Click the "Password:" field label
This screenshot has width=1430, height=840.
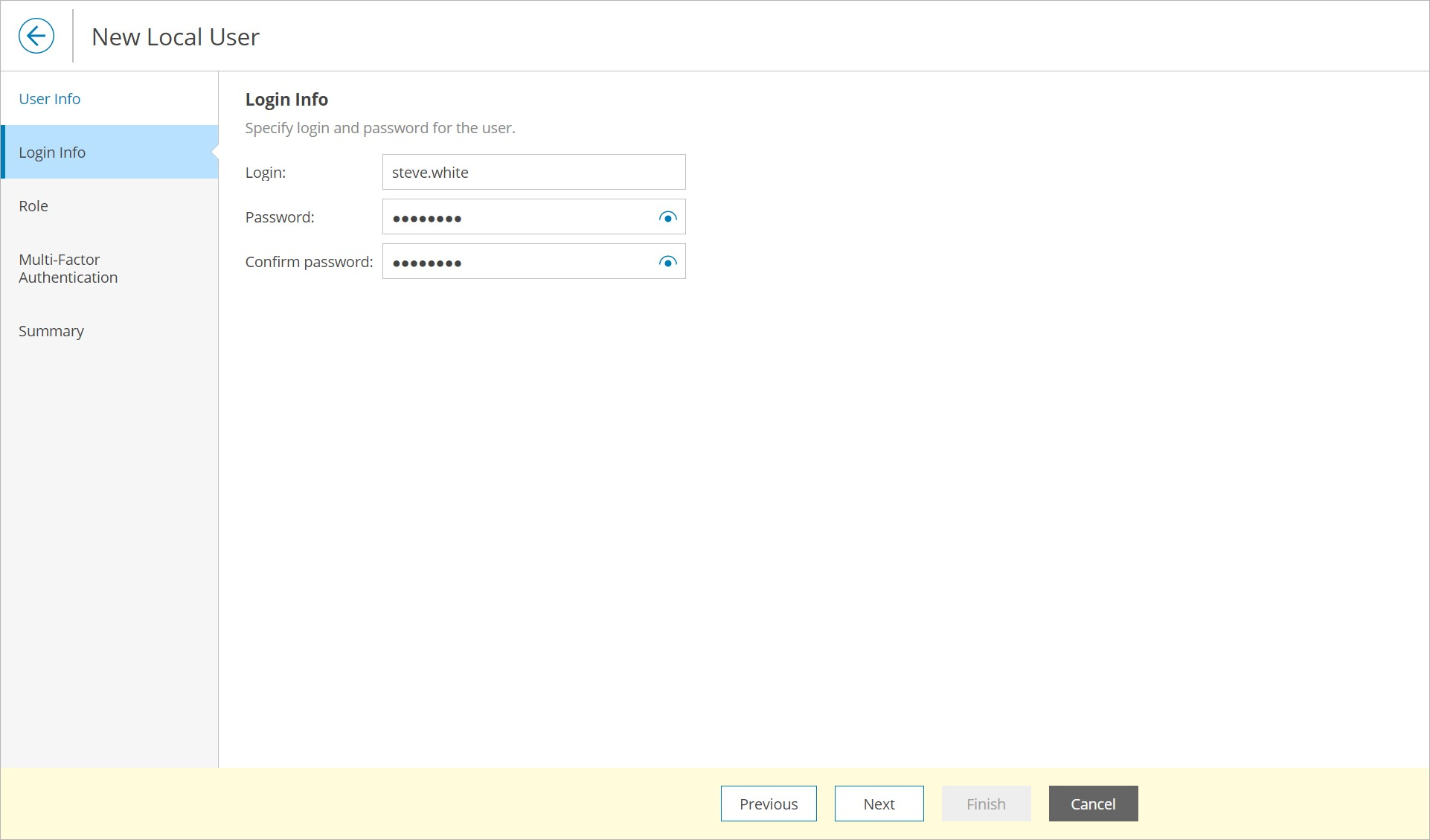click(280, 217)
